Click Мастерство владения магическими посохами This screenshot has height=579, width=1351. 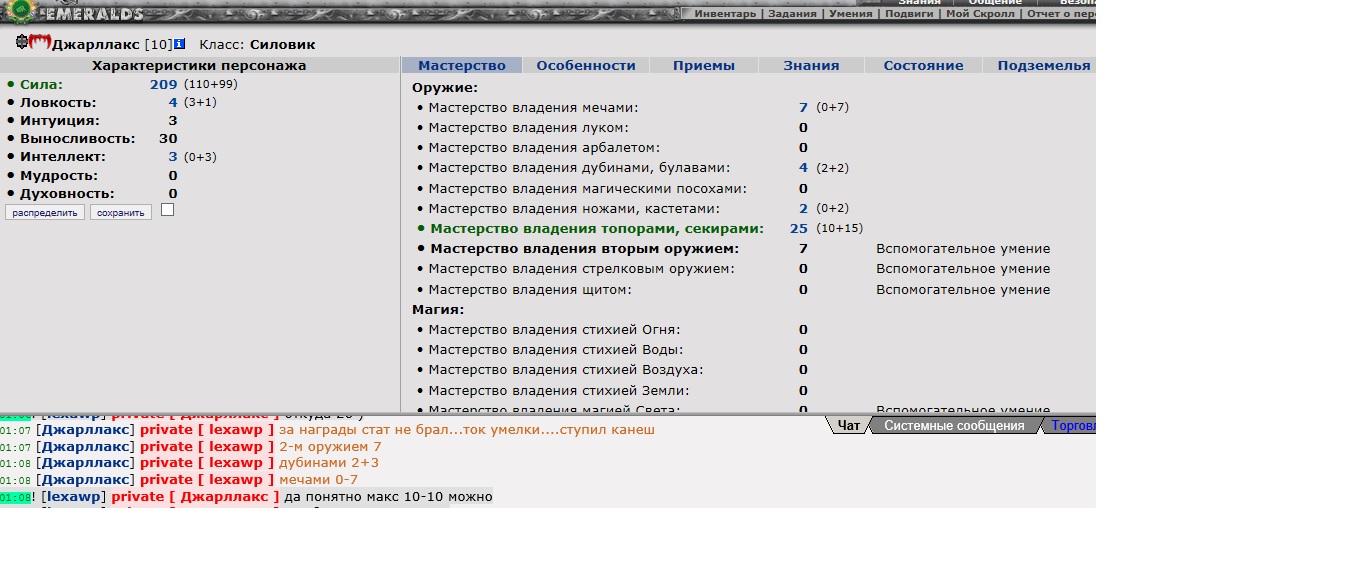589,188
